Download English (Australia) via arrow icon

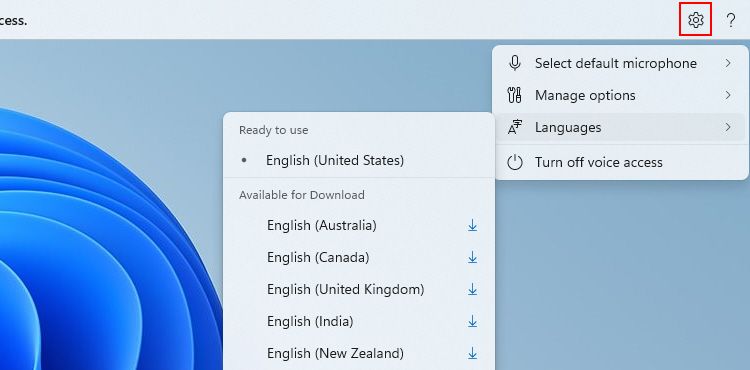(x=473, y=225)
